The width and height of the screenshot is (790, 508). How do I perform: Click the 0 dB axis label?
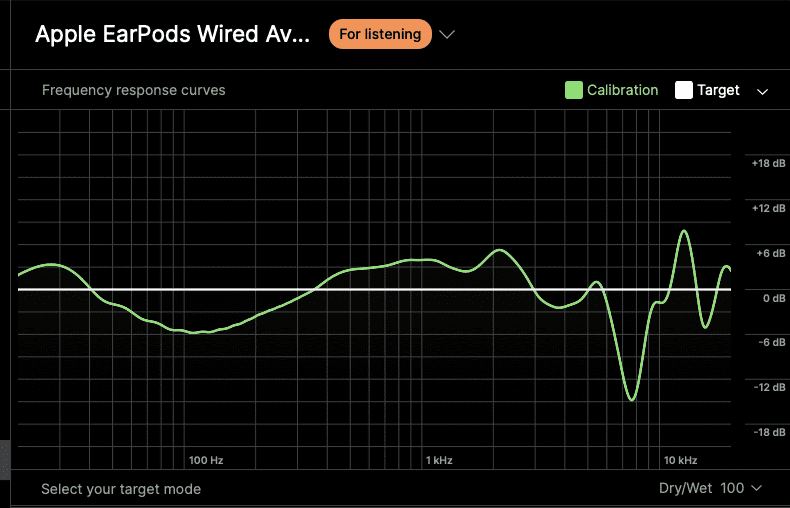point(774,298)
